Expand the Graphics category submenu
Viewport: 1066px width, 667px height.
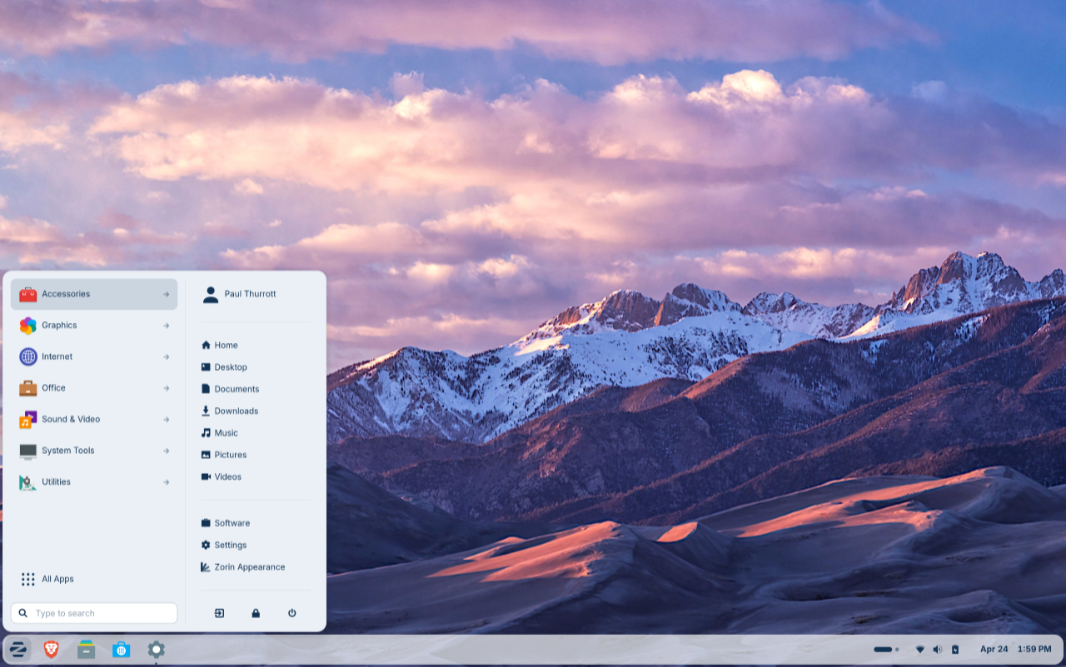[x=94, y=325]
